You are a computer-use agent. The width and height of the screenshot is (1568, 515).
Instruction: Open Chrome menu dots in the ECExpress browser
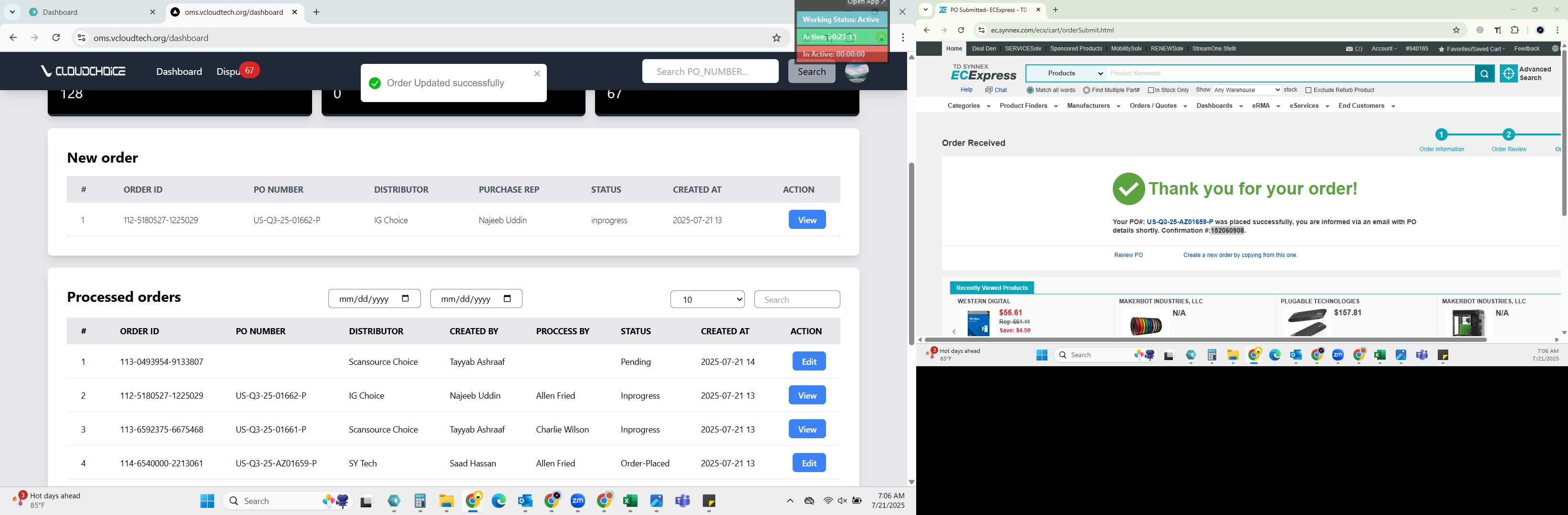[x=1557, y=30]
